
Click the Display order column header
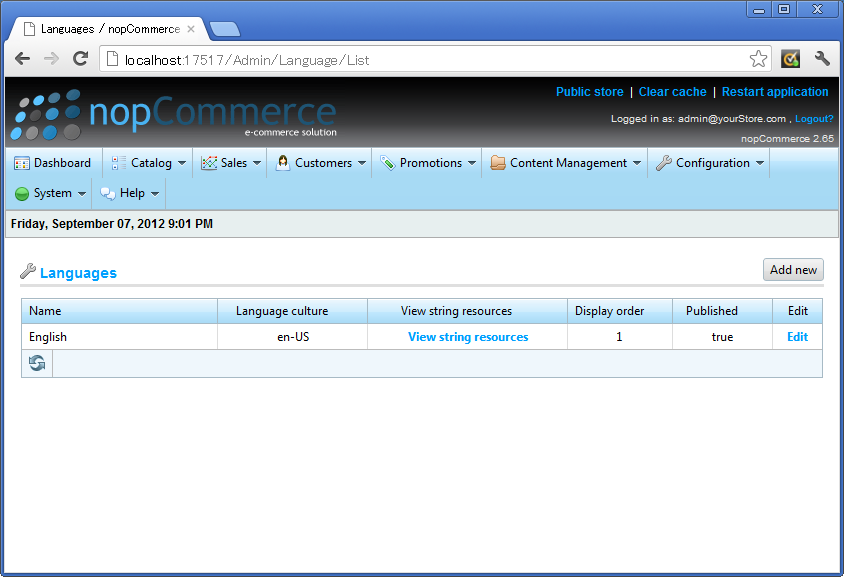620,311
